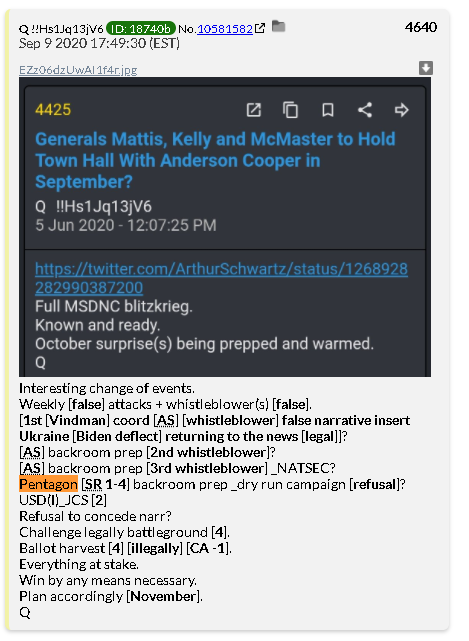Viewport: 469px width, 641px height.
Task: Click the external link icon beside post number 10581582
Action: pos(260,28)
